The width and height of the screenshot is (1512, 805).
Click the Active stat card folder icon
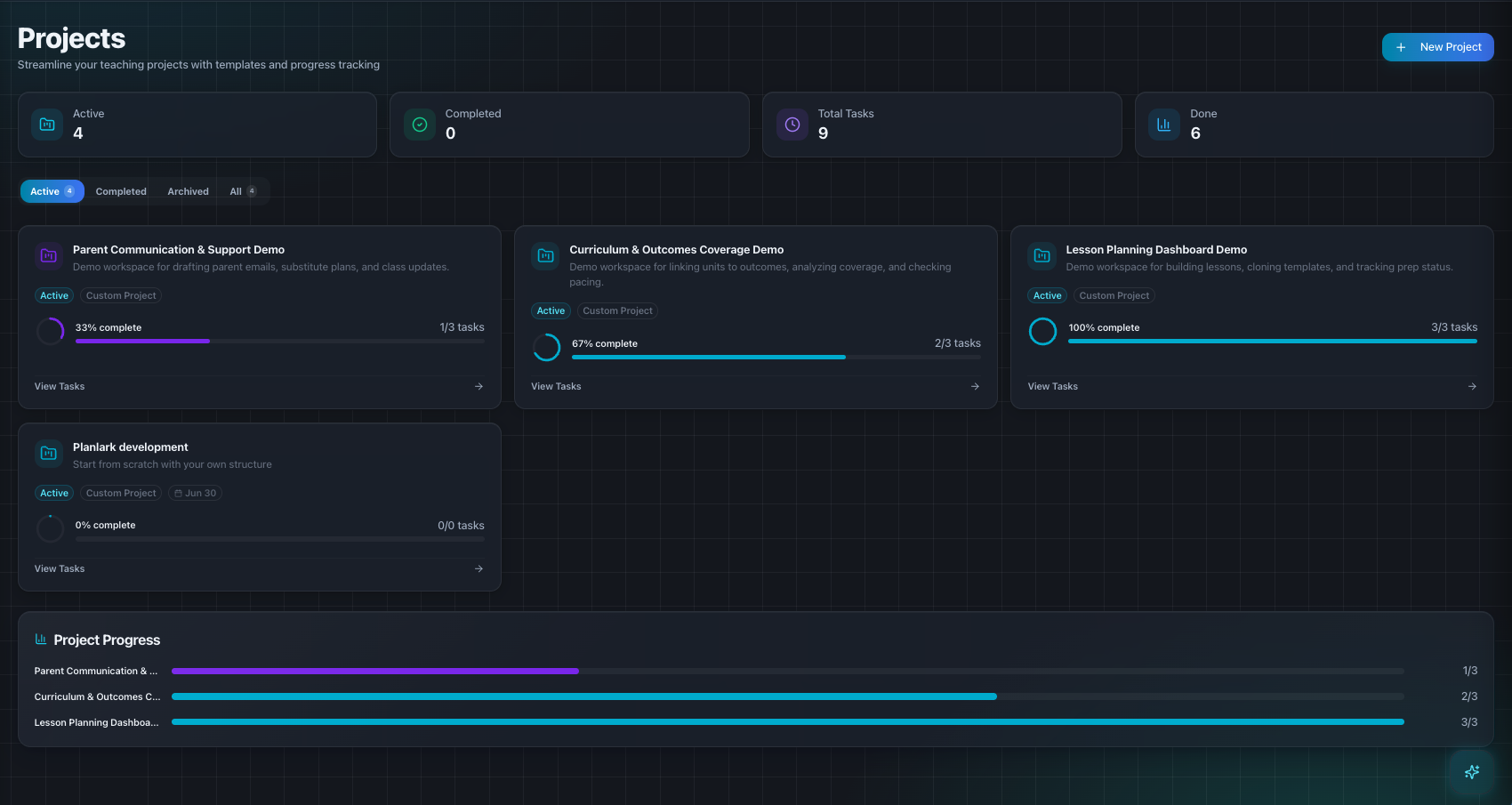click(47, 125)
